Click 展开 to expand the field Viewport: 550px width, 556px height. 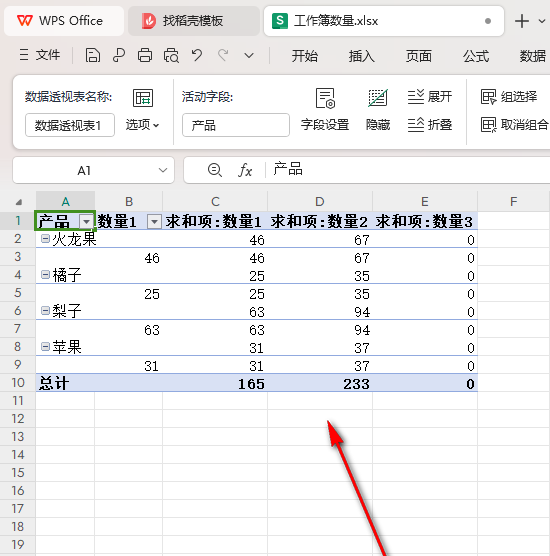pyautogui.click(x=430, y=96)
